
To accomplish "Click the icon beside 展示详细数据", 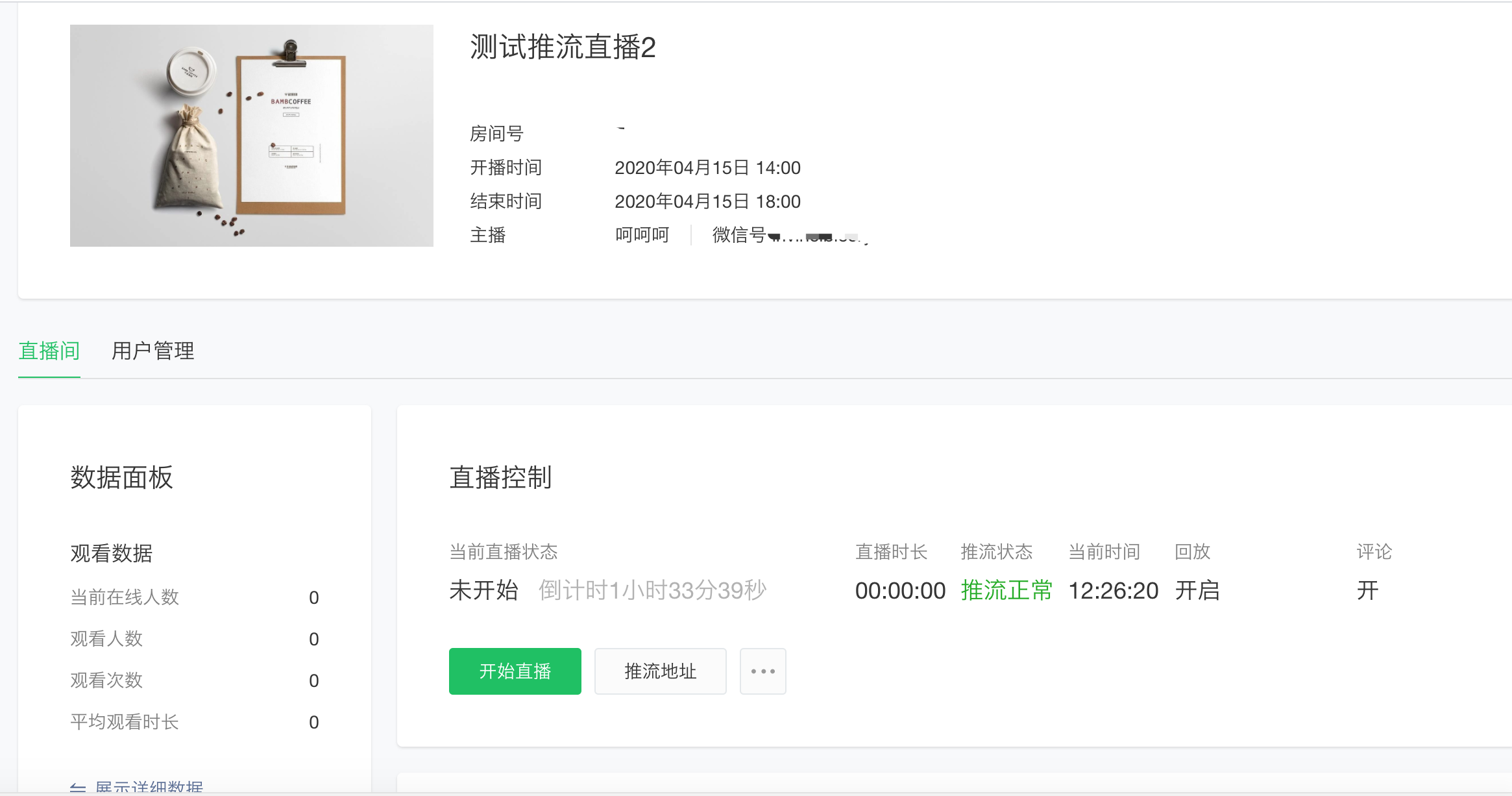I will pyautogui.click(x=78, y=788).
